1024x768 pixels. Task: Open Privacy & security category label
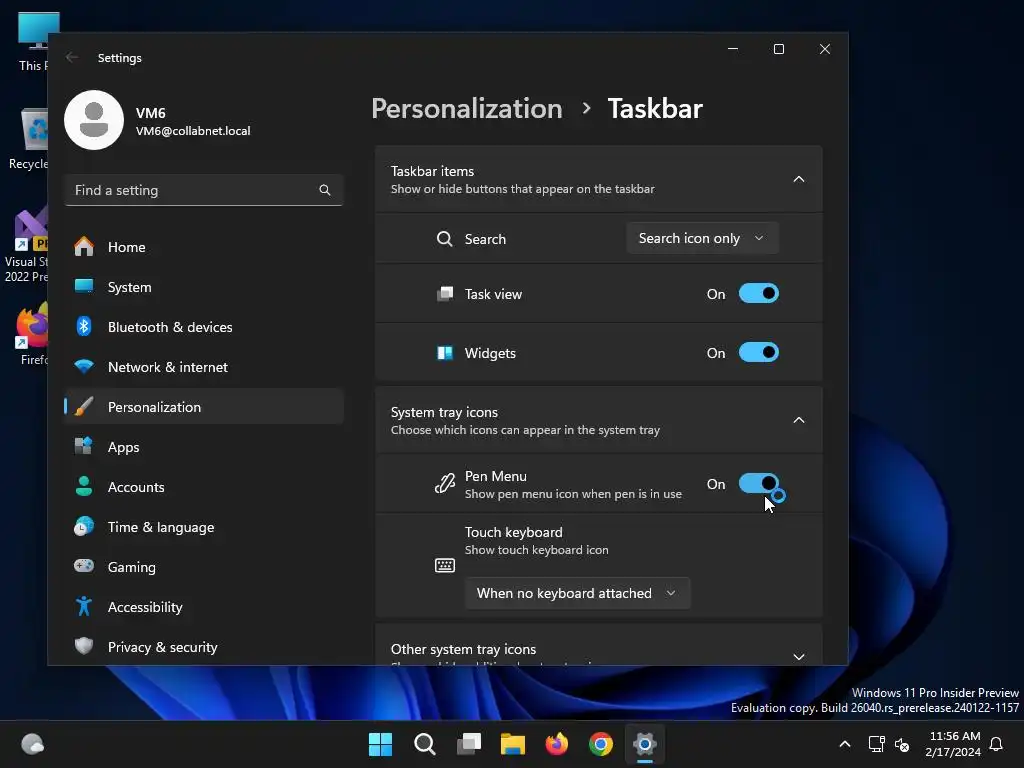(x=163, y=647)
